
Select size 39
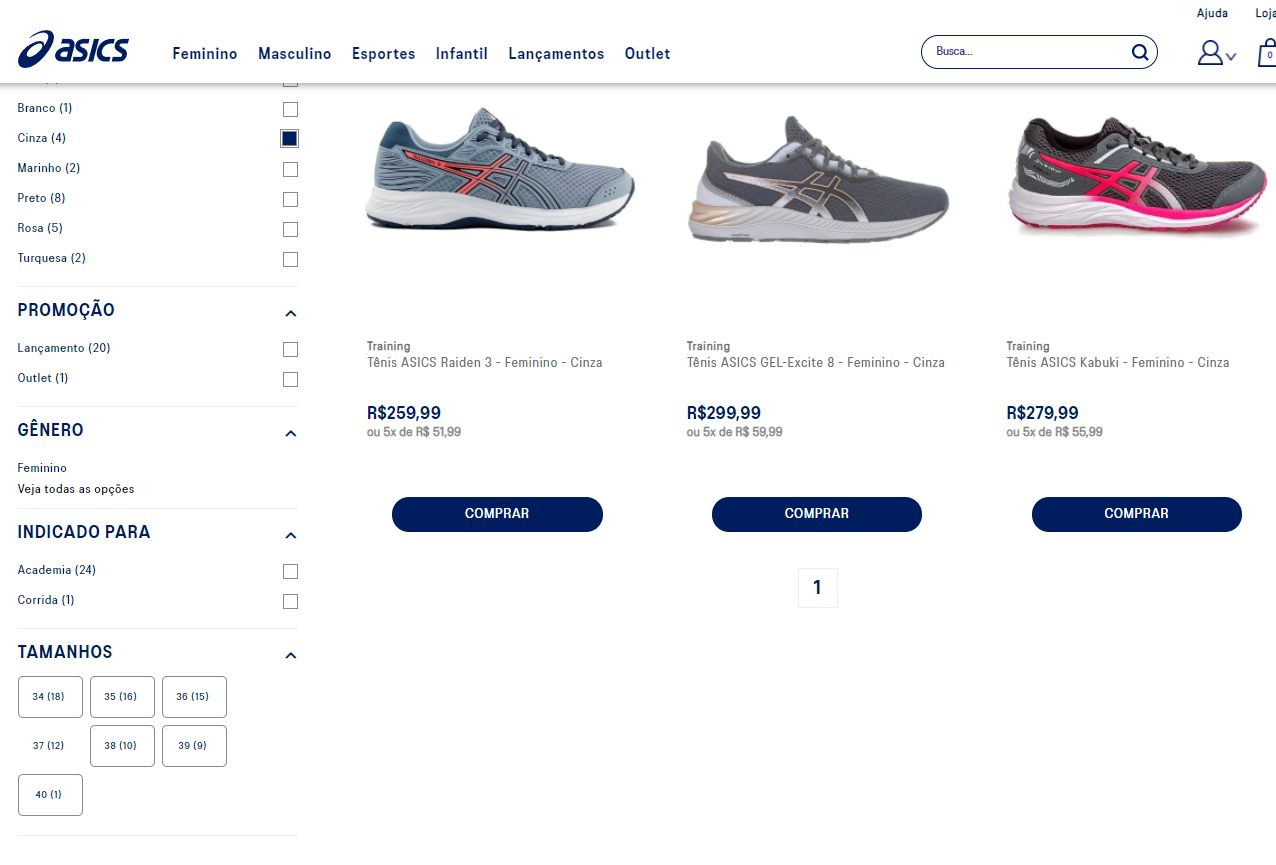point(194,746)
